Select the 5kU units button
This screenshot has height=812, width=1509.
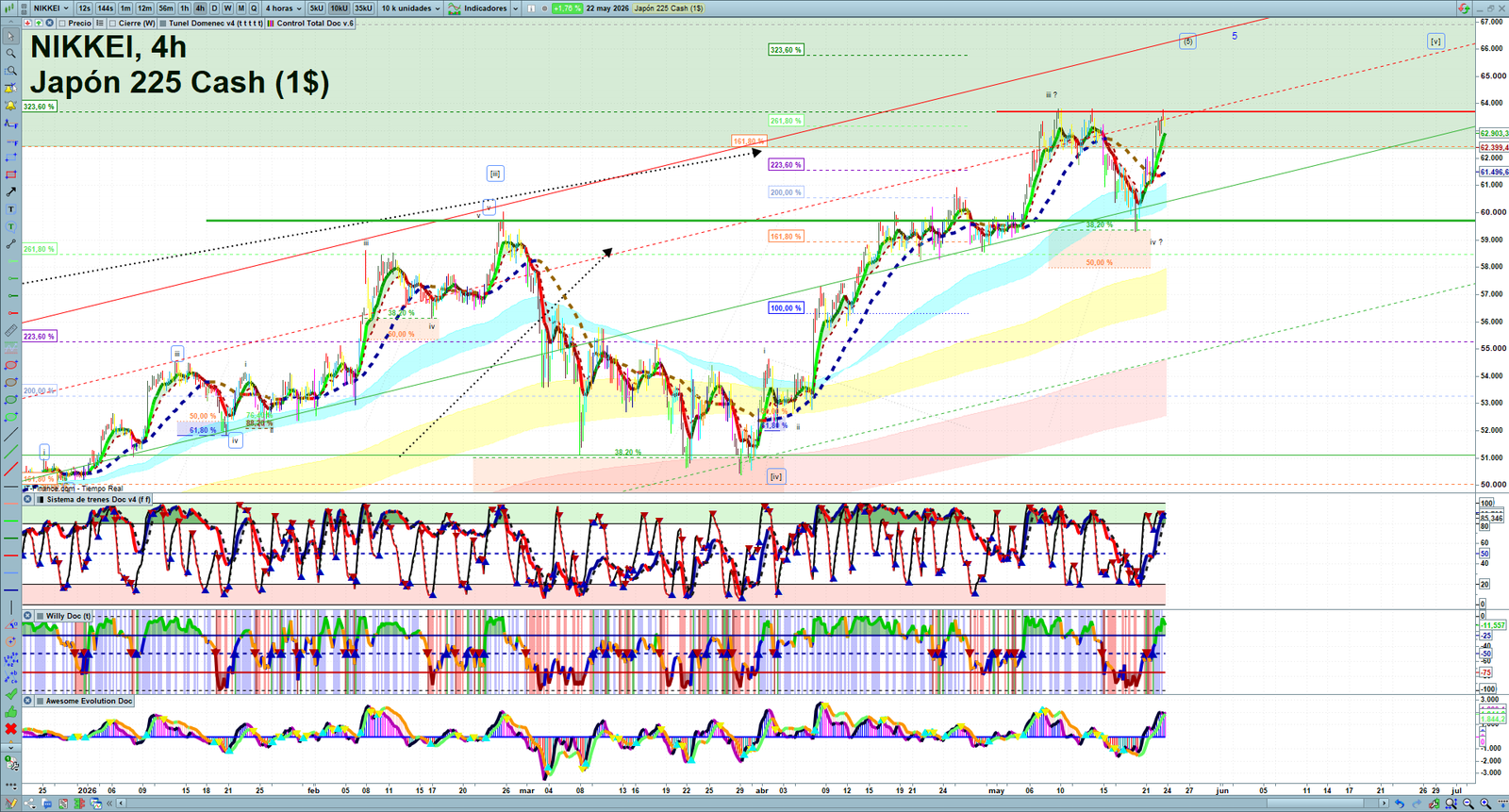point(316,8)
